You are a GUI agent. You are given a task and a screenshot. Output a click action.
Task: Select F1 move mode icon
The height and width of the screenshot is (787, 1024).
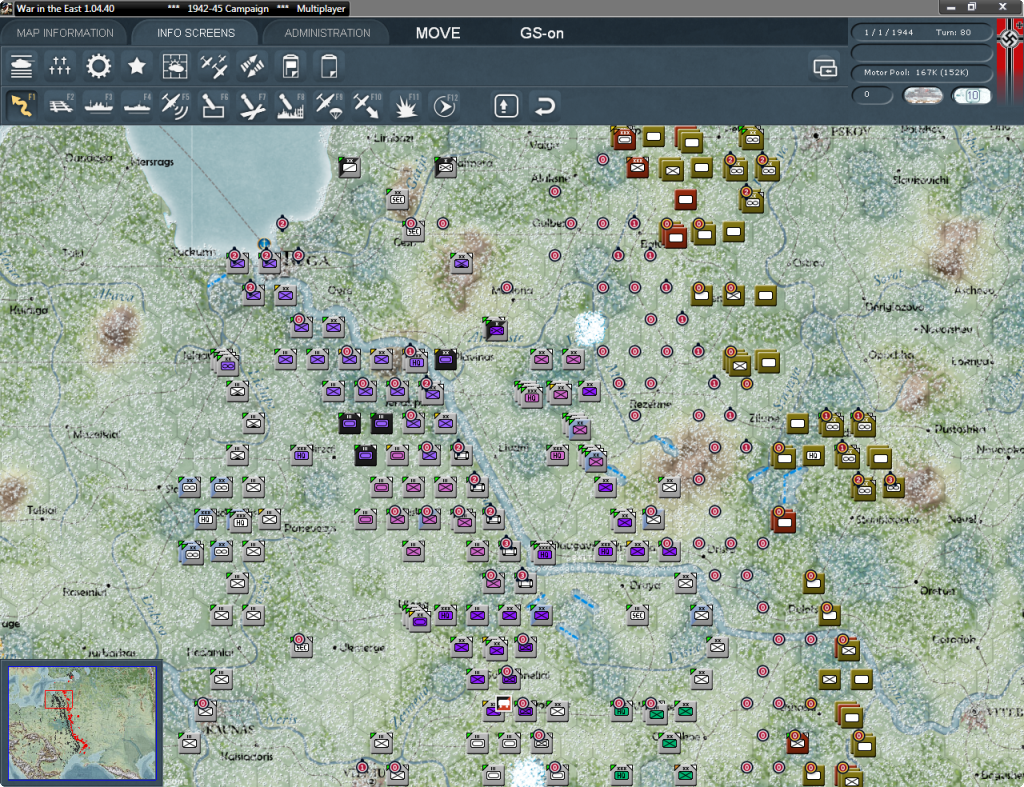[22, 105]
